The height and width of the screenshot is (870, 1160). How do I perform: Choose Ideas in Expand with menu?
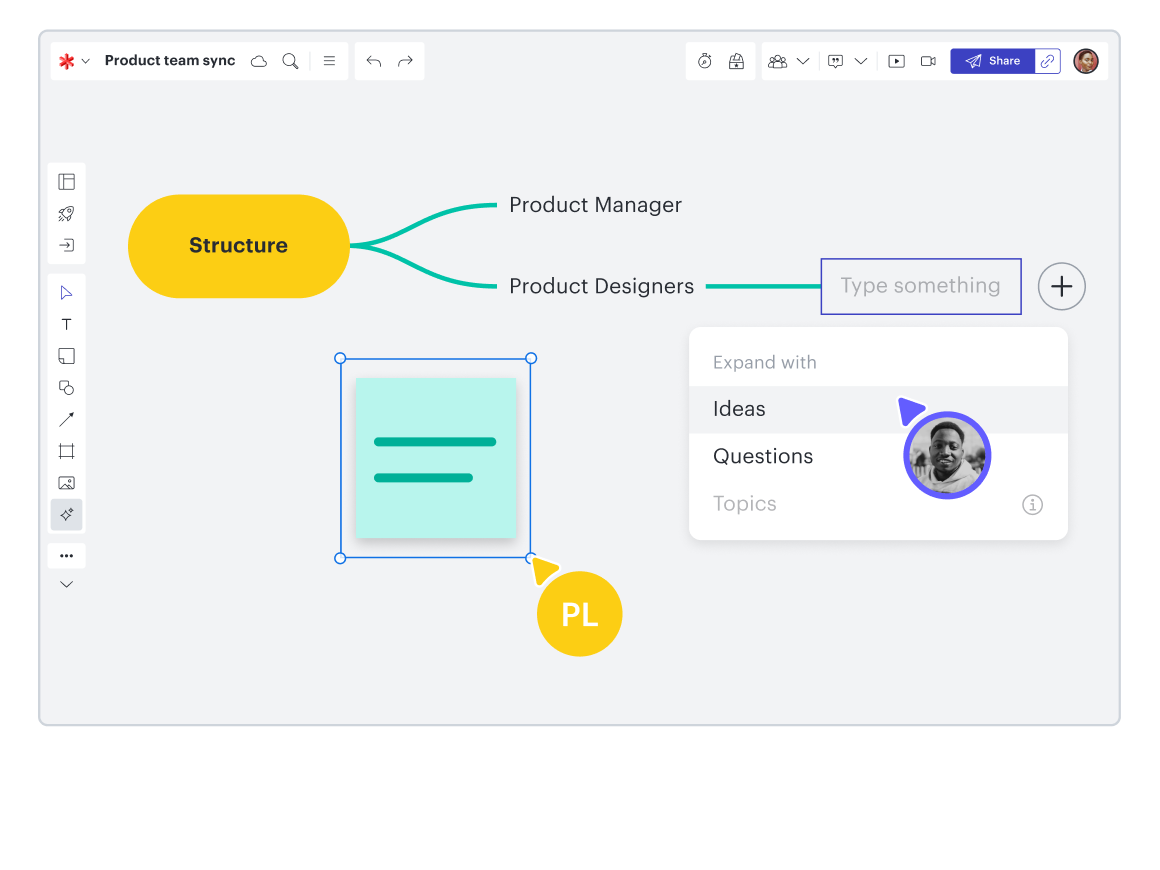point(739,409)
